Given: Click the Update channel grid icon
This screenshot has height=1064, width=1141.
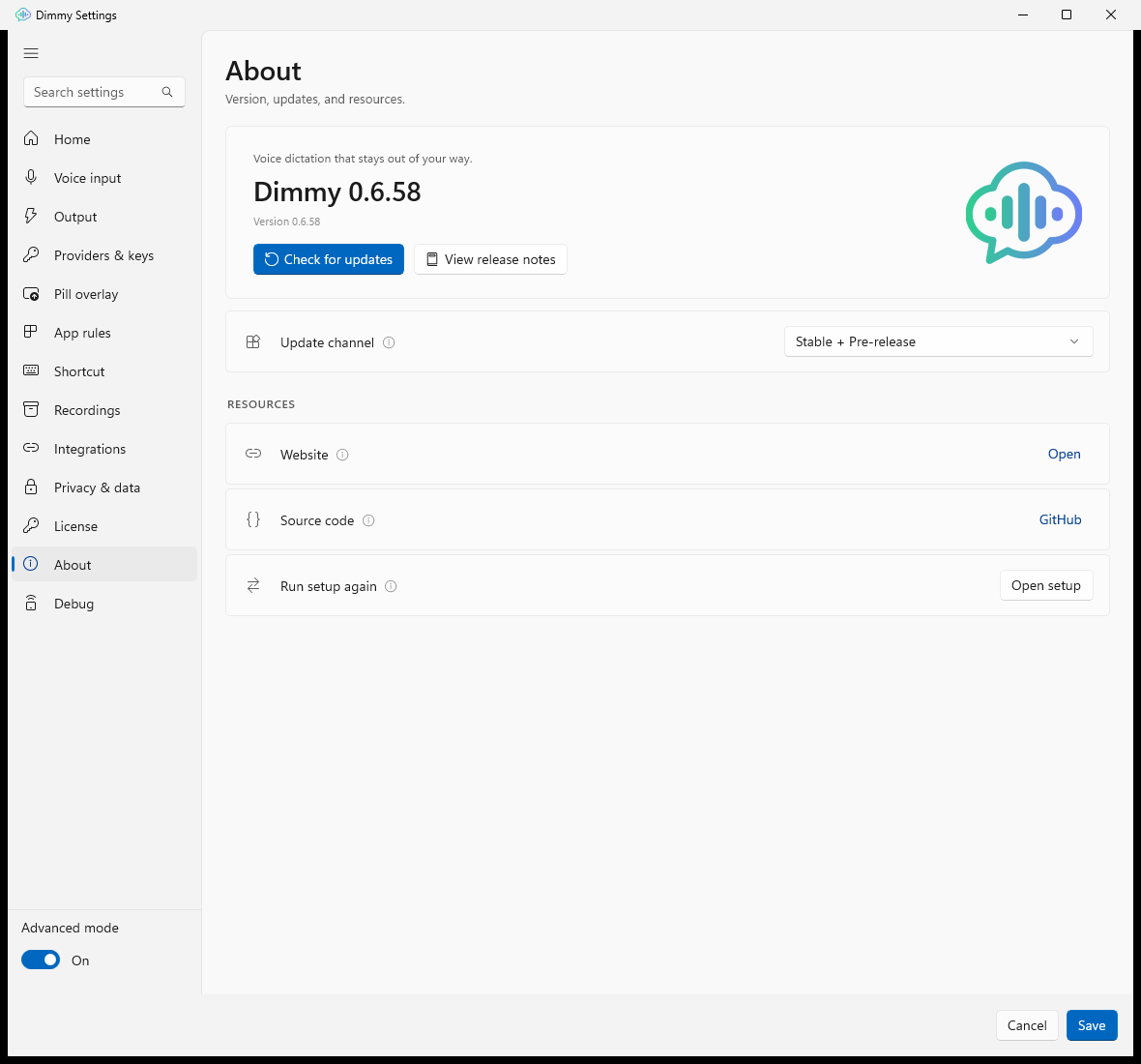Looking at the screenshot, I should [253, 341].
